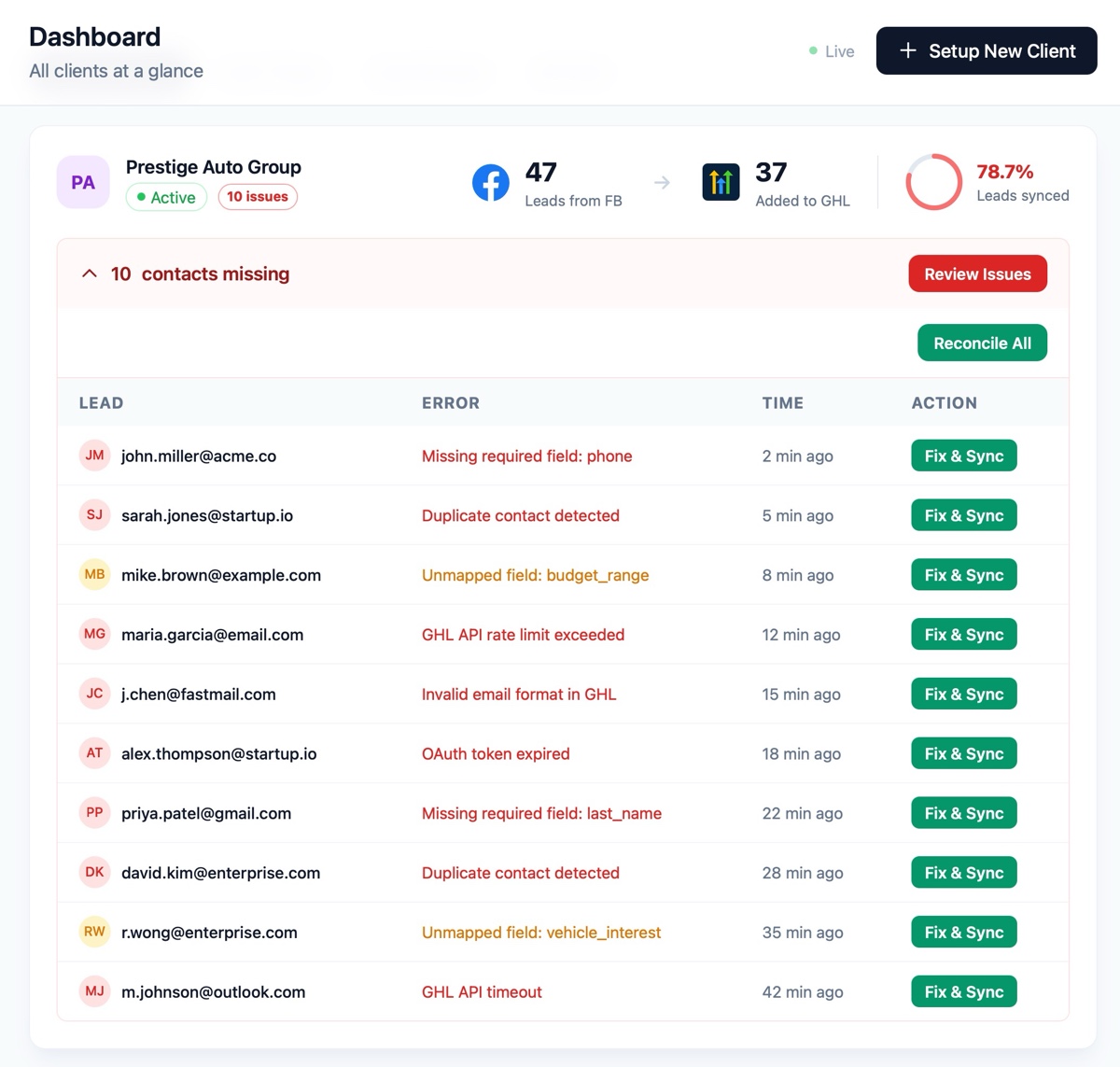Click the GoHighLevel arrows icon

pos(721,182)
